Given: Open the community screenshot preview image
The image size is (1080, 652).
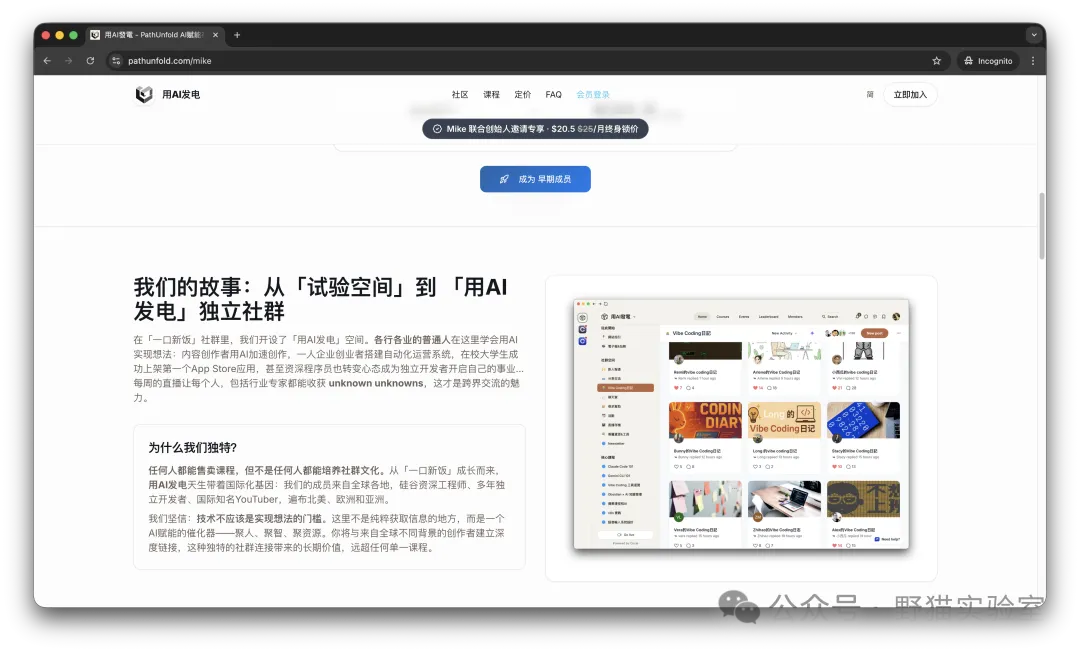Looking at the screenshot, I should [741, 424].
